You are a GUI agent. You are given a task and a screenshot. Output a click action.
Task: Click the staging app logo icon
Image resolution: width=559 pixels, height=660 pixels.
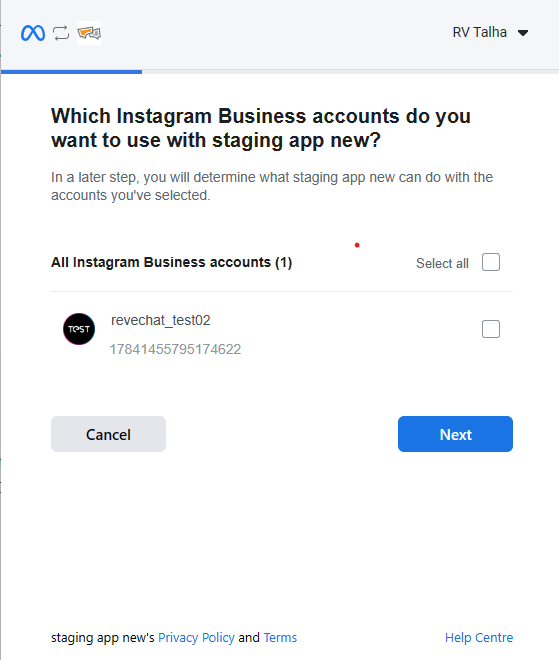point(89,33)
